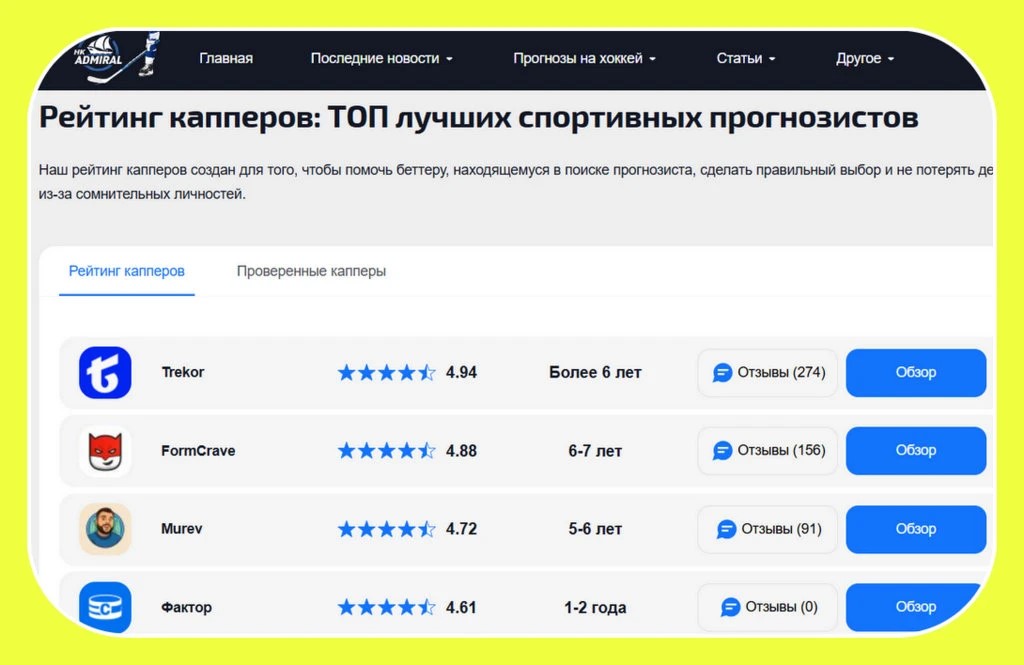This screenshot has height=665, width=1024.
Task: Click the Обзор button for FormCrave
Action: click(x=916, y=451)
